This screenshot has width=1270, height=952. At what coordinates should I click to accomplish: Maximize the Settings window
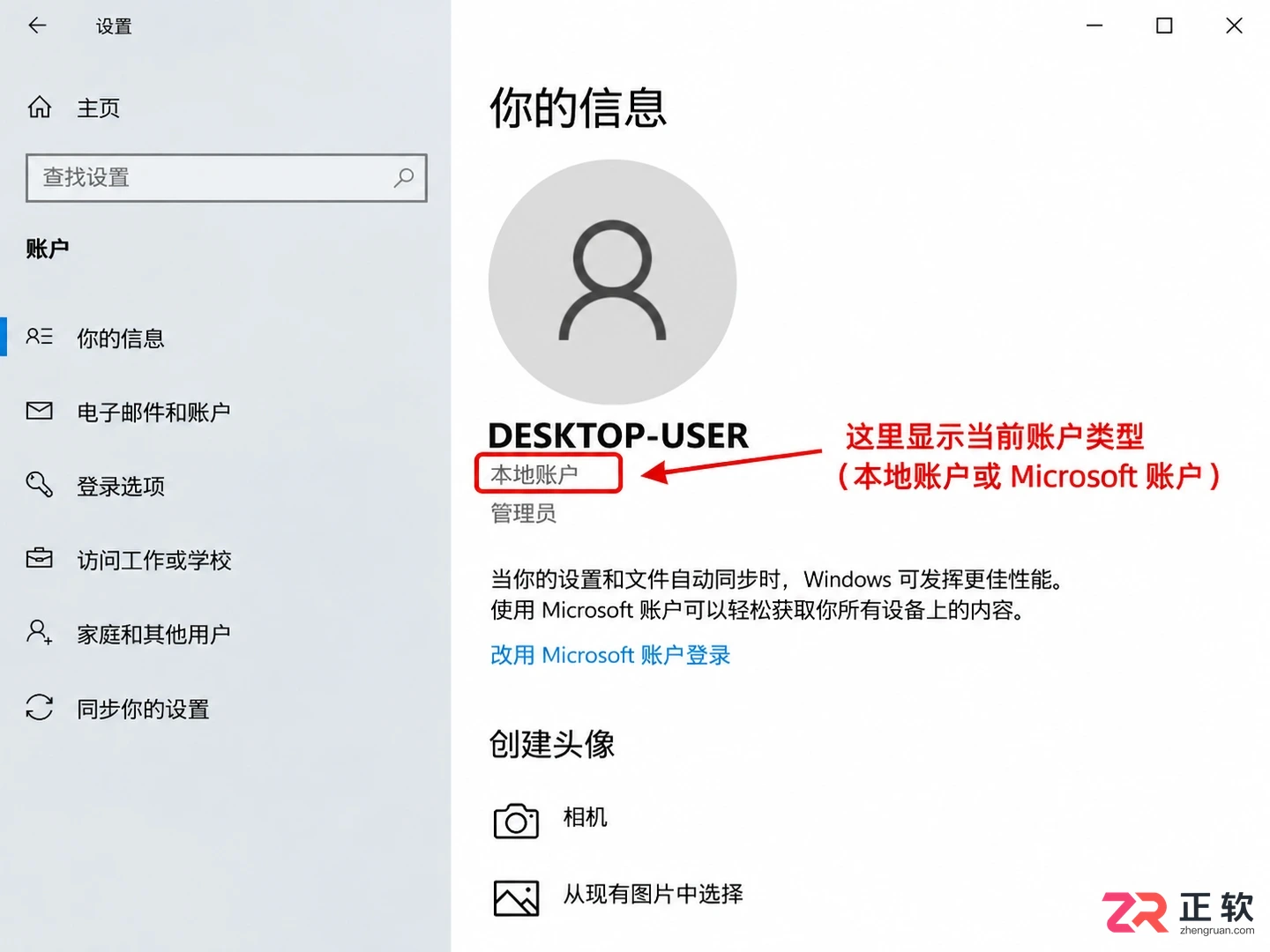[x=1164, y=26]
